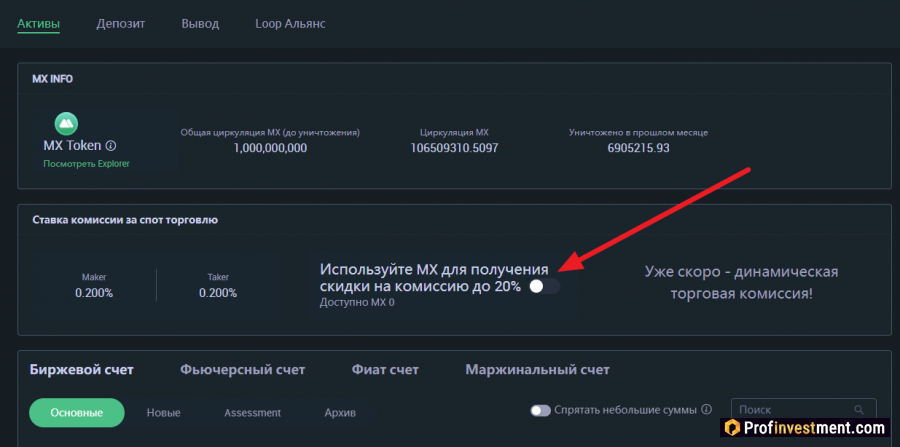
Task: Open the Активы tab
Action: pos(38,24)
